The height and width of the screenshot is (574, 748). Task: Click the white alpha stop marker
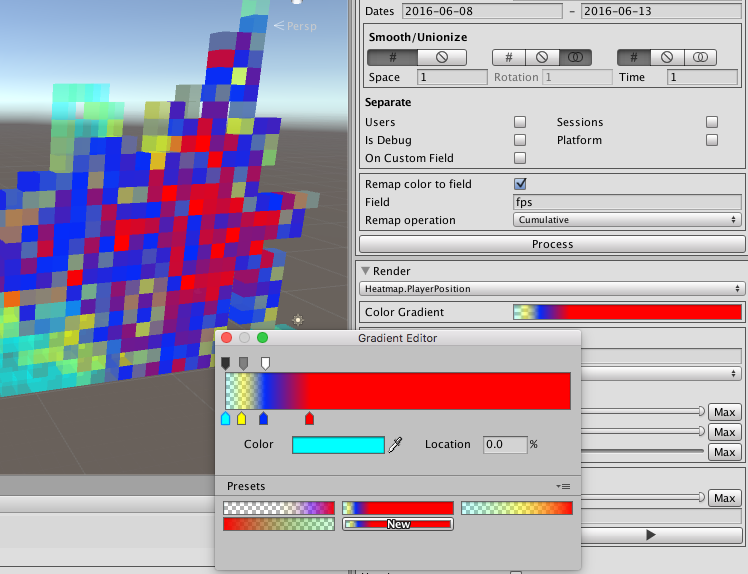tap(265, 364)
